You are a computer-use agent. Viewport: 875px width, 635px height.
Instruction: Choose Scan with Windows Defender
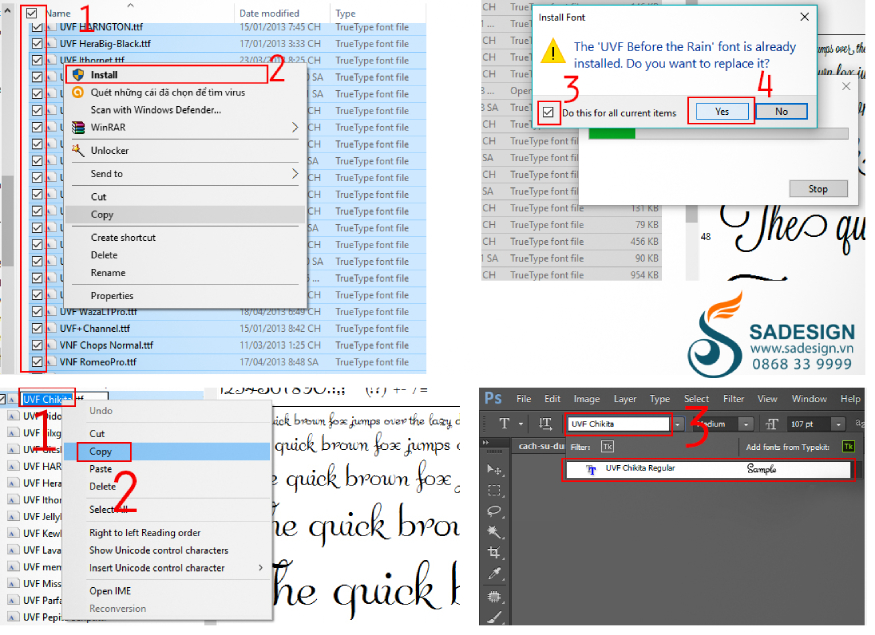pos(157,111)
